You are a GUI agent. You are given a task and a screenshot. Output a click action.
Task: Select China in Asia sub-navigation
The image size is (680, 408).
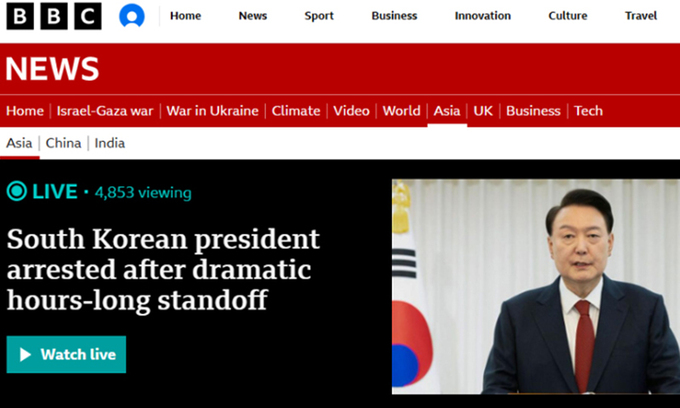click(x=64, y=143)
